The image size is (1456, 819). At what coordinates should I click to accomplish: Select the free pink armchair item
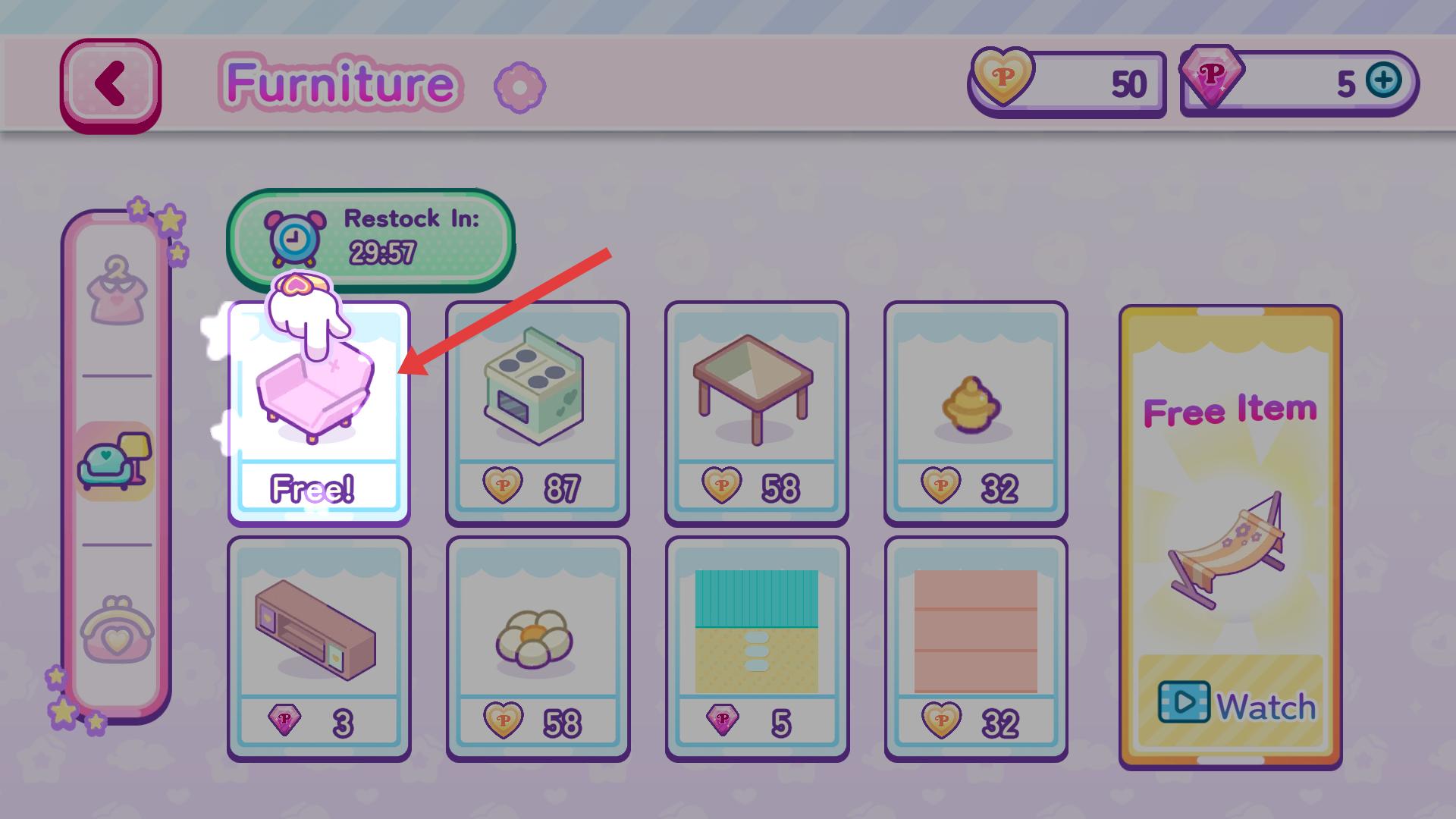click(x=318, y=413)
